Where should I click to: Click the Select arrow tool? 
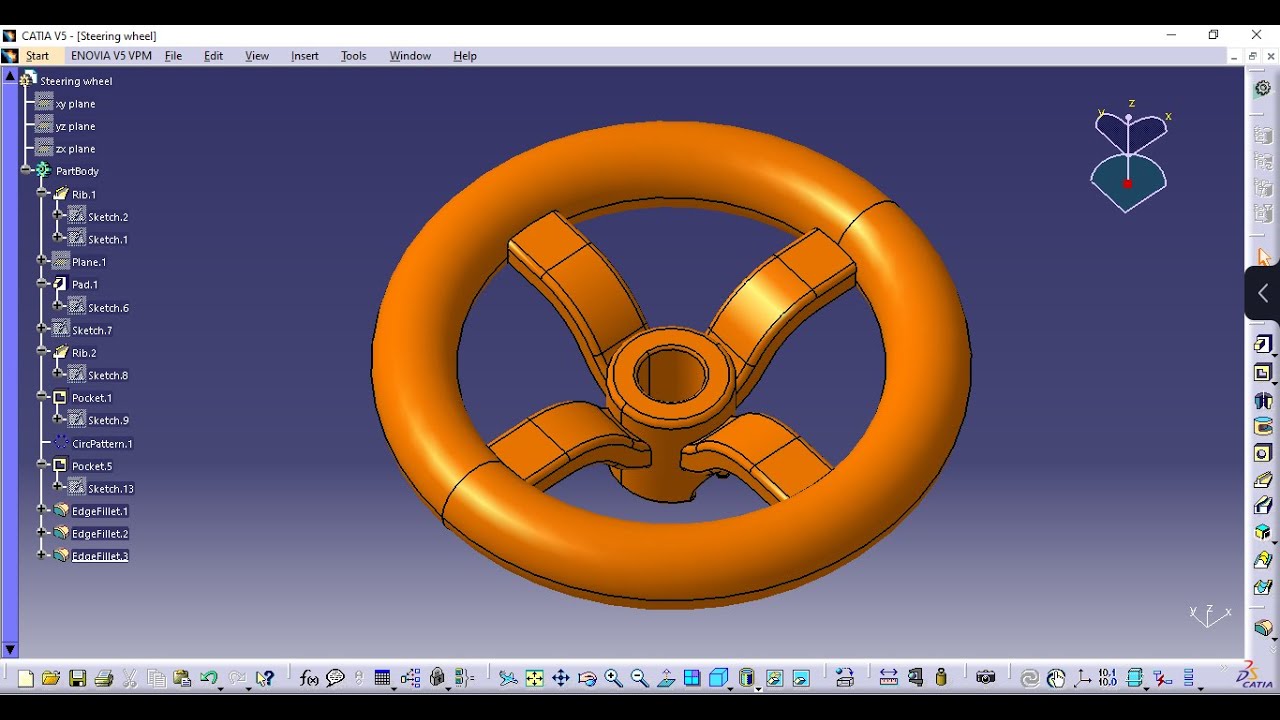coord(1264,257)
